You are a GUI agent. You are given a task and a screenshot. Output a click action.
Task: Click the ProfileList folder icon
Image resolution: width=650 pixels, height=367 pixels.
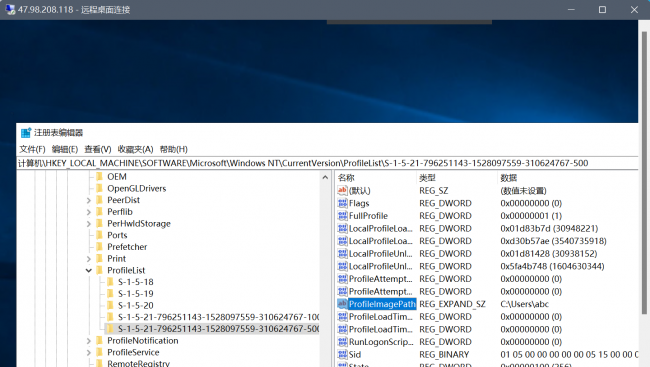[x=99, y=270]
